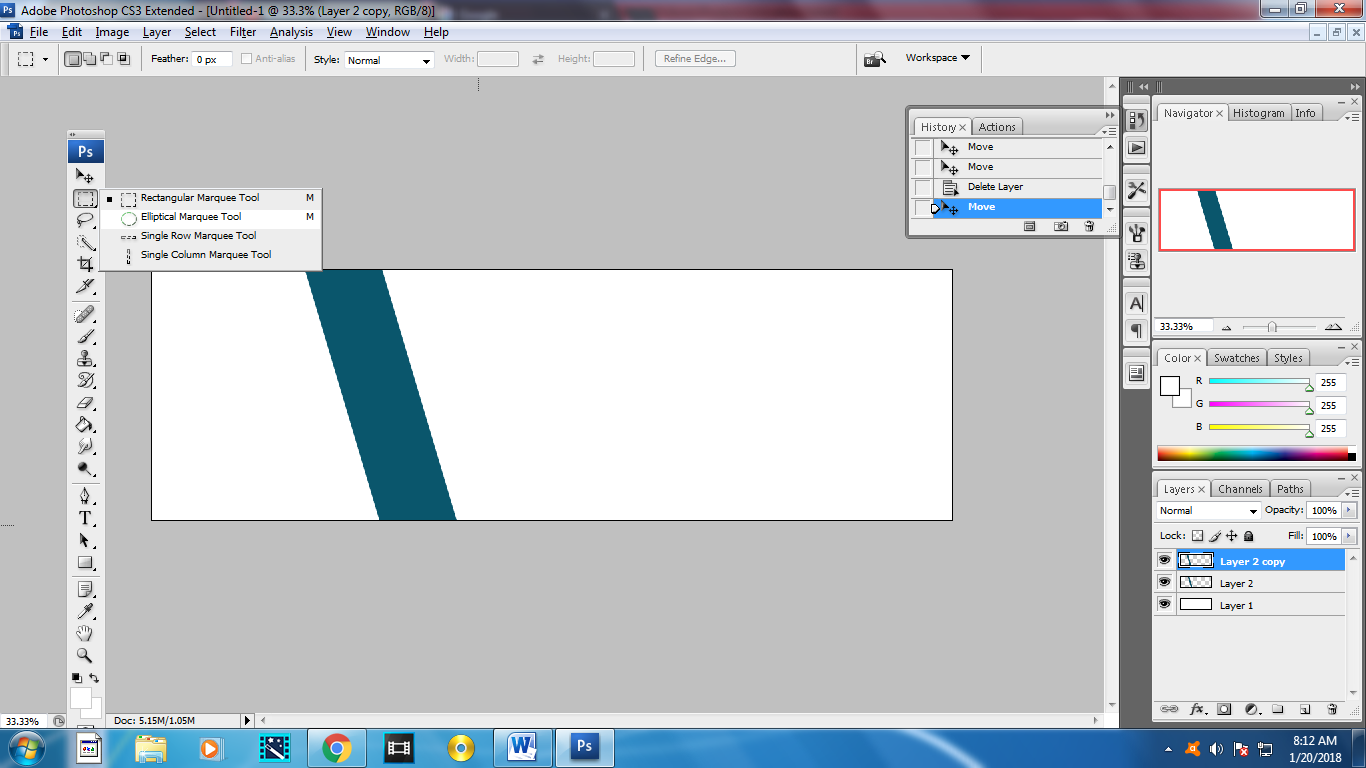The height and width of the screenshot is (768, 1366).
Task: Open the Windows Start menu
Action: pyautogui.click(x=24, y=747)
